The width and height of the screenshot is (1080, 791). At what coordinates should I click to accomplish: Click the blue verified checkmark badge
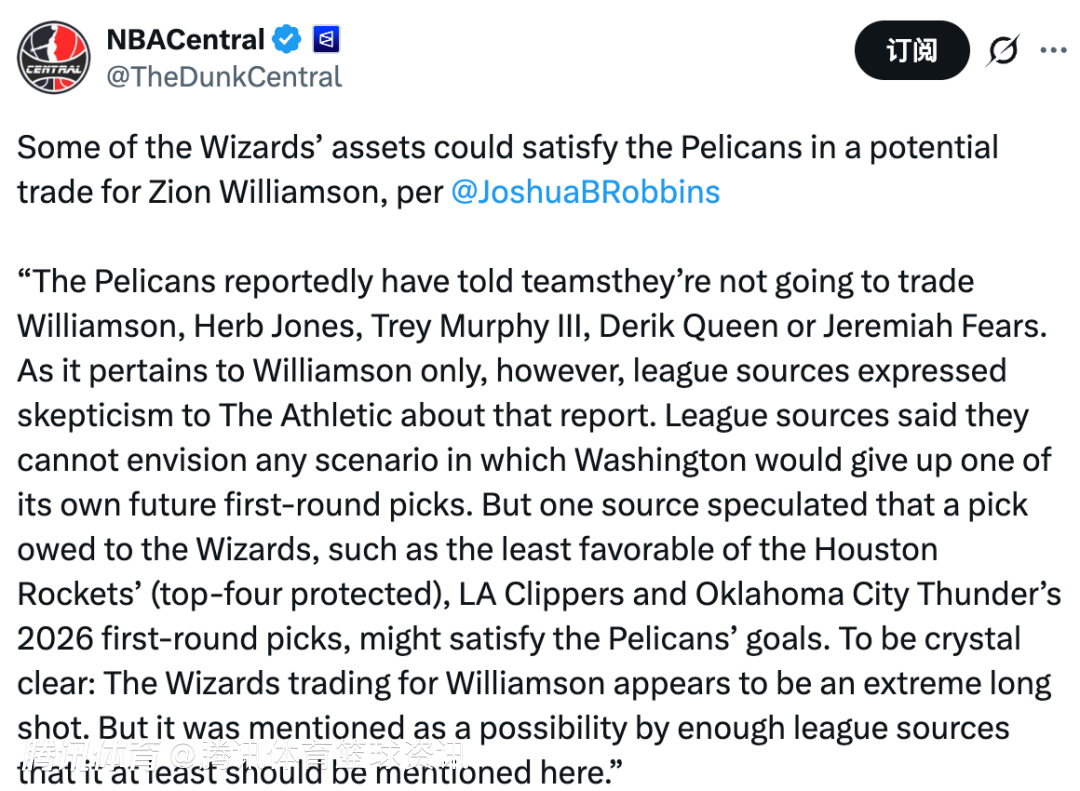(288, 40)
